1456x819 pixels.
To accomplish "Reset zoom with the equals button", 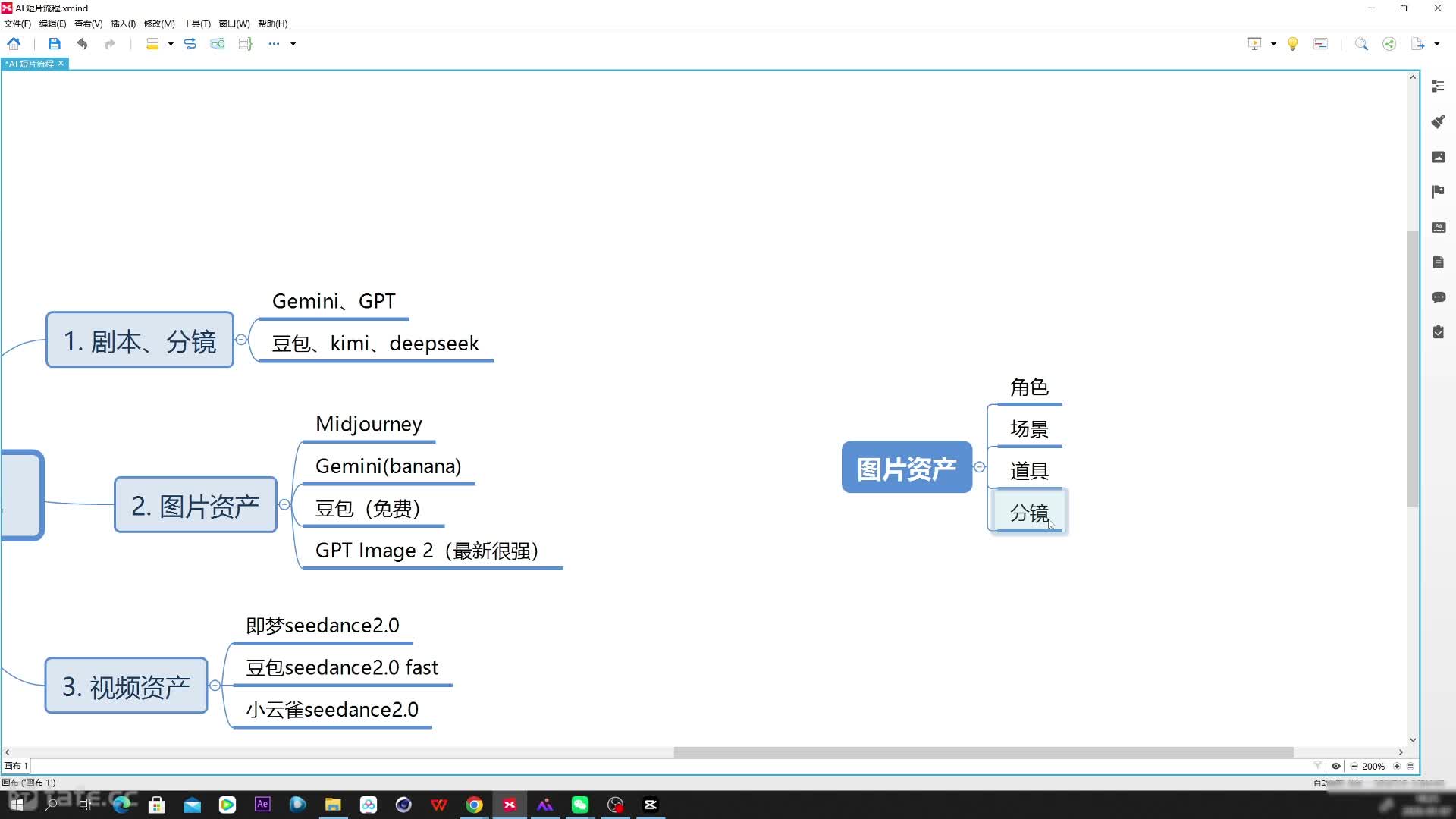I will (x=1410, y=766).
